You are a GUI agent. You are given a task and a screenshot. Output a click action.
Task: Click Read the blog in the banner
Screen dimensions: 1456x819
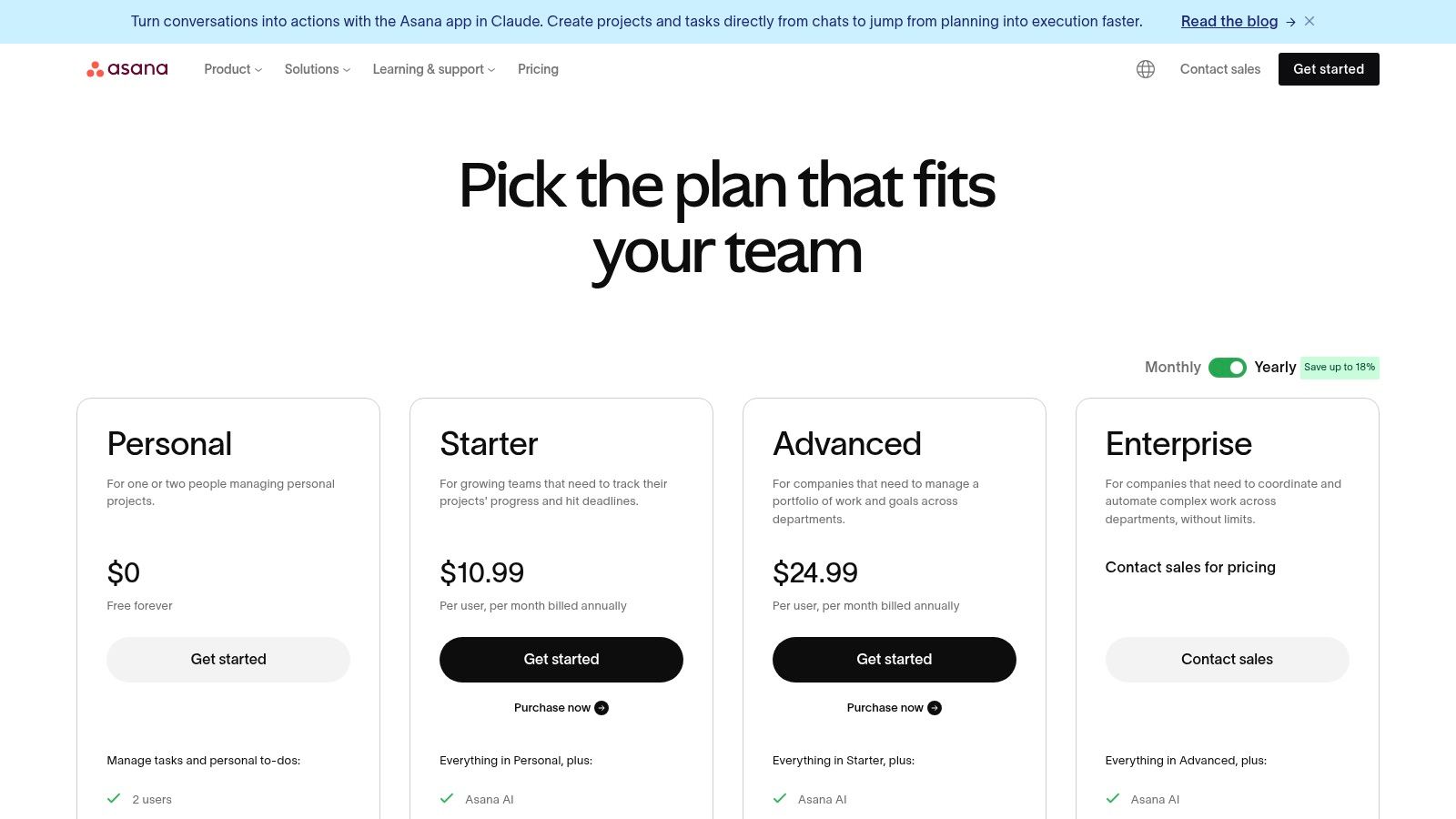(x=1228, y=21)
